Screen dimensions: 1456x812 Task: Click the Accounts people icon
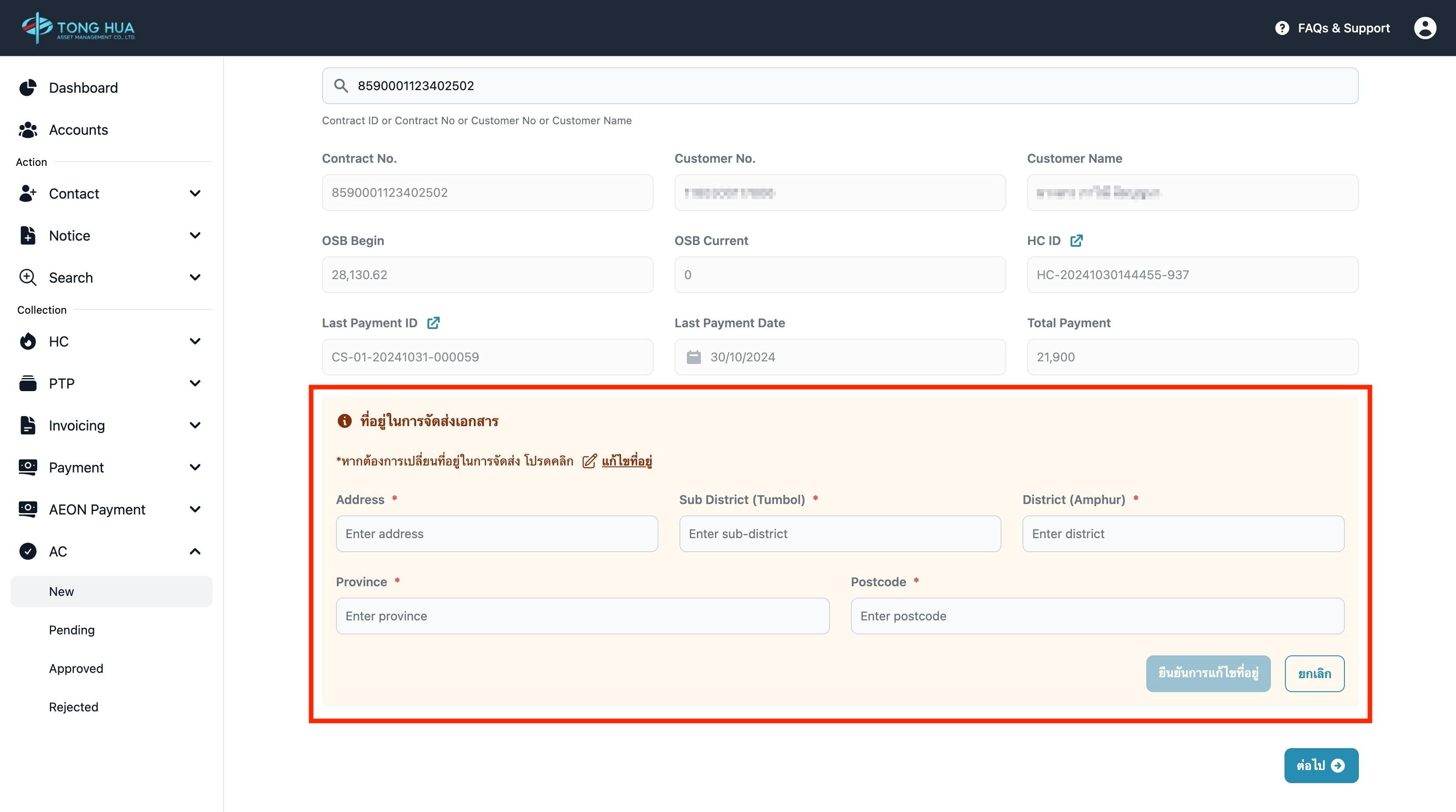point(28,130)
